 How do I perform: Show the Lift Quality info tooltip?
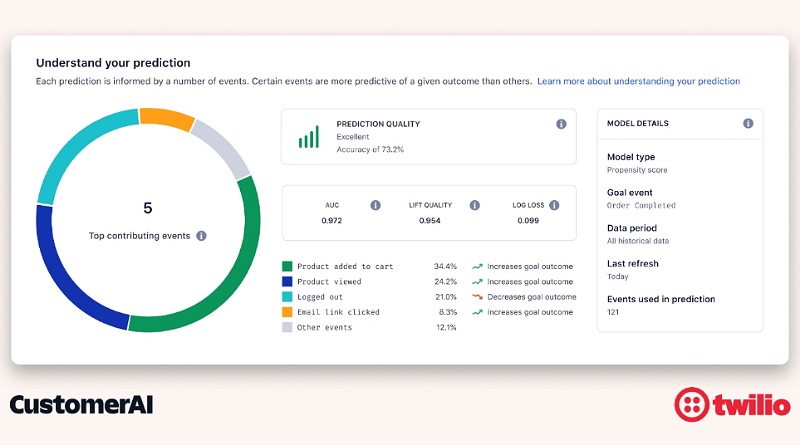coord(474,205)
